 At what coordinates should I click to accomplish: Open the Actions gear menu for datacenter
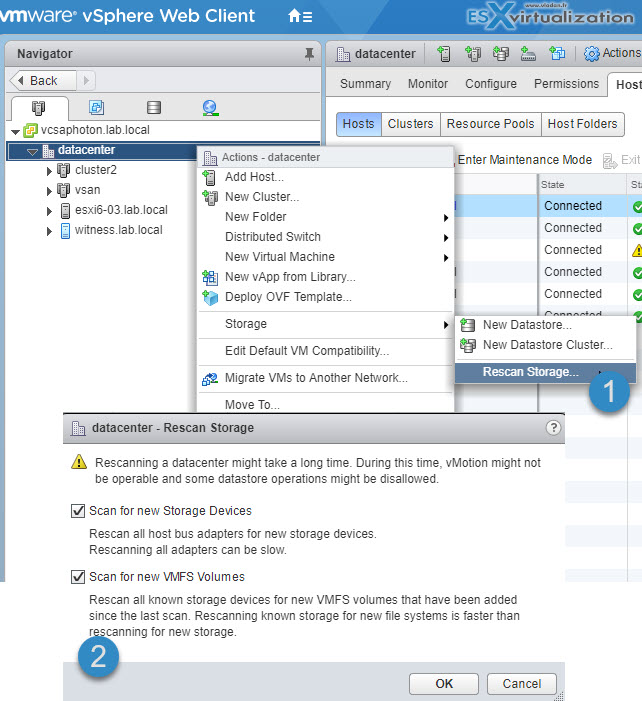click(x=611, y=53)
